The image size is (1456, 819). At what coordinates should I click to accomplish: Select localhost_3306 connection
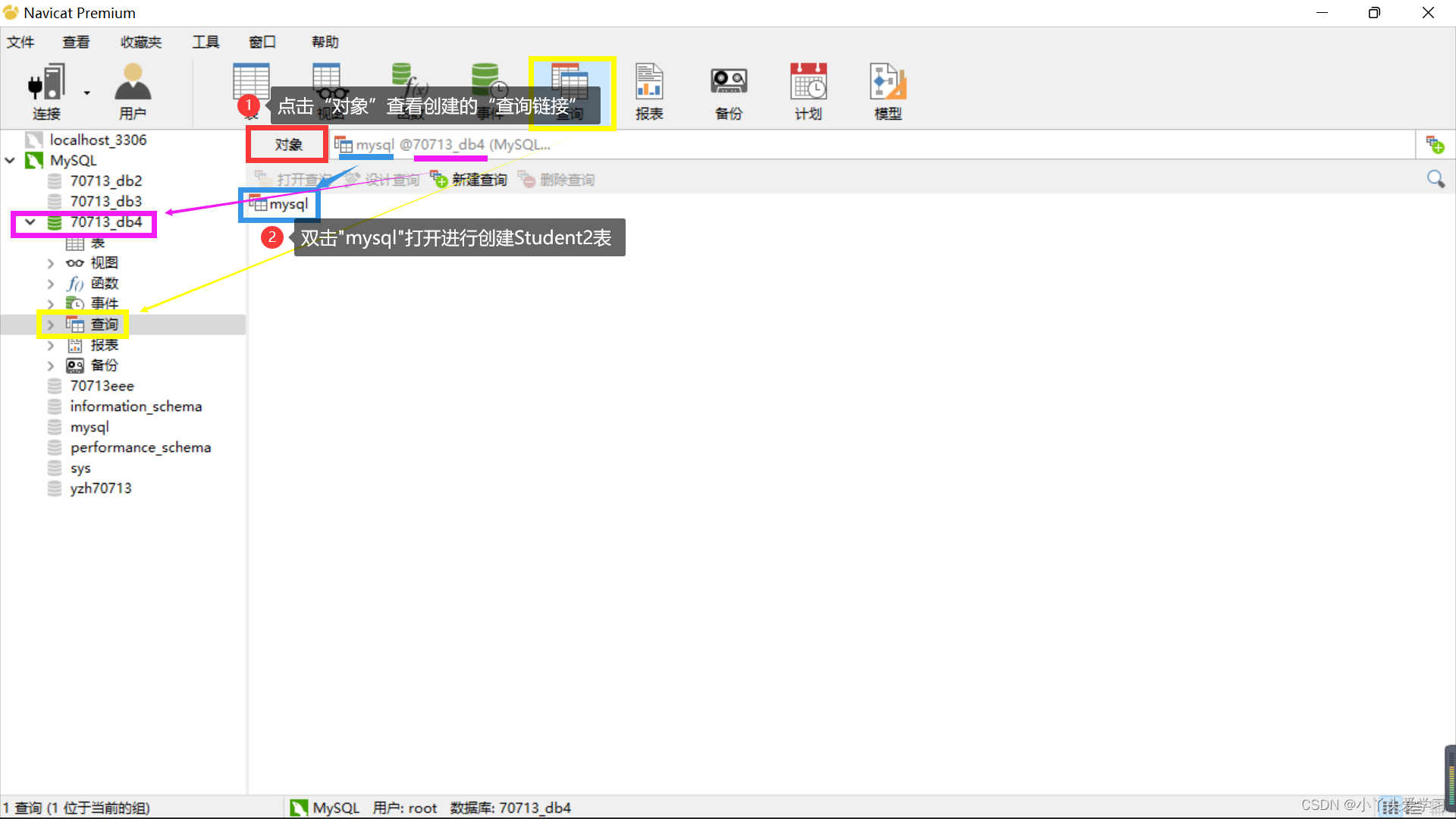pyautogui.click(x=98, y=140)
